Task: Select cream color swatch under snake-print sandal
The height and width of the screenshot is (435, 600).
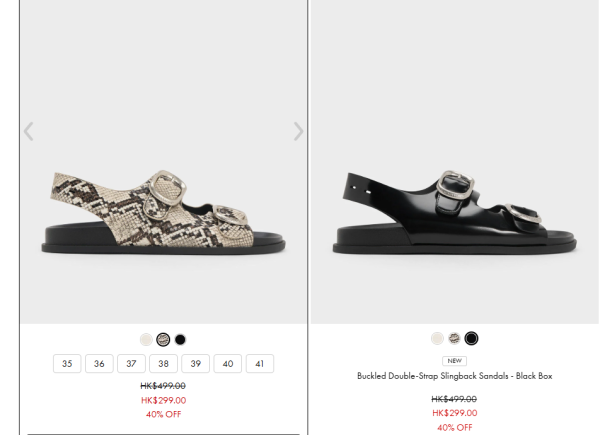Action: [146, 340]
